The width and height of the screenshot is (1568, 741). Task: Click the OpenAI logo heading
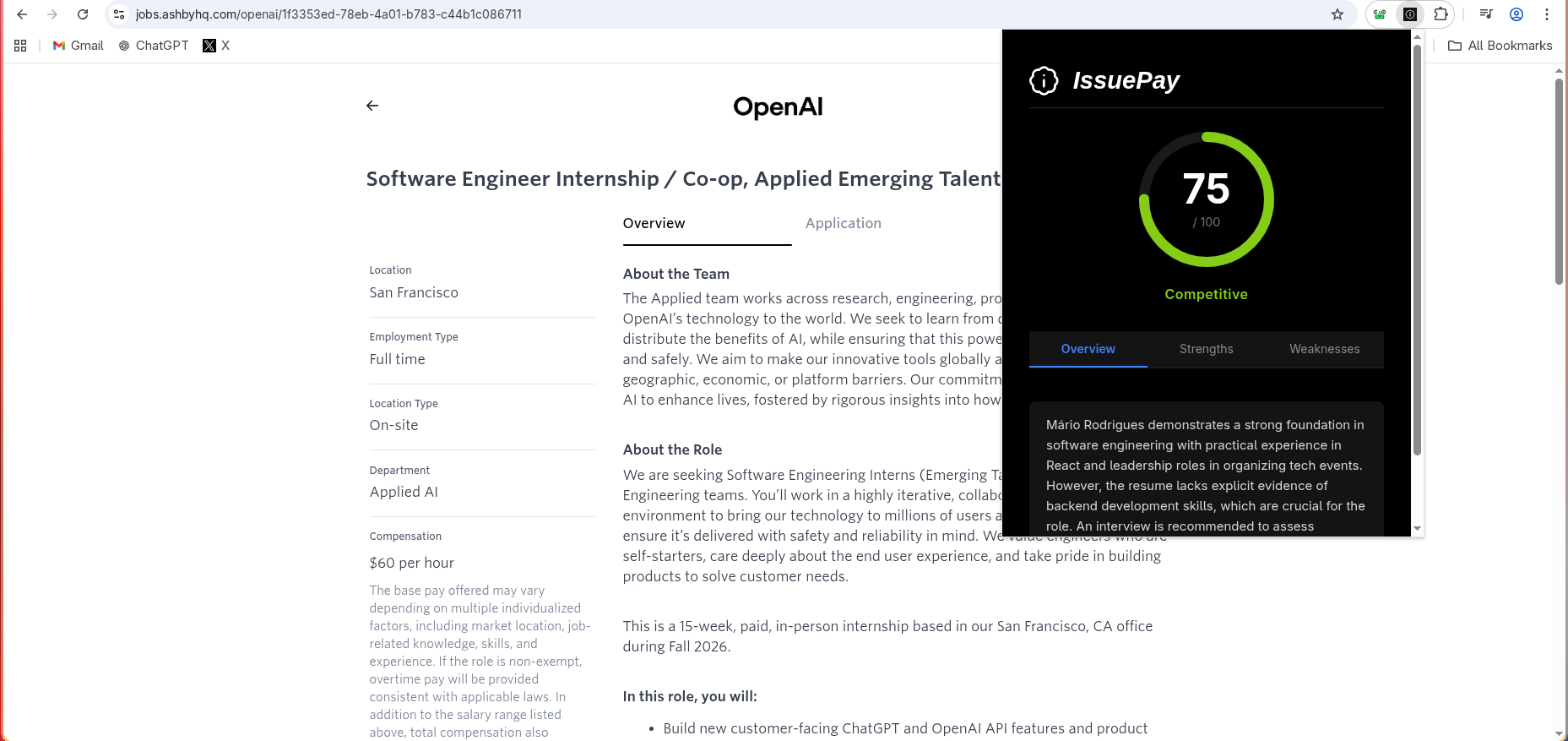(x=778, y=107)
